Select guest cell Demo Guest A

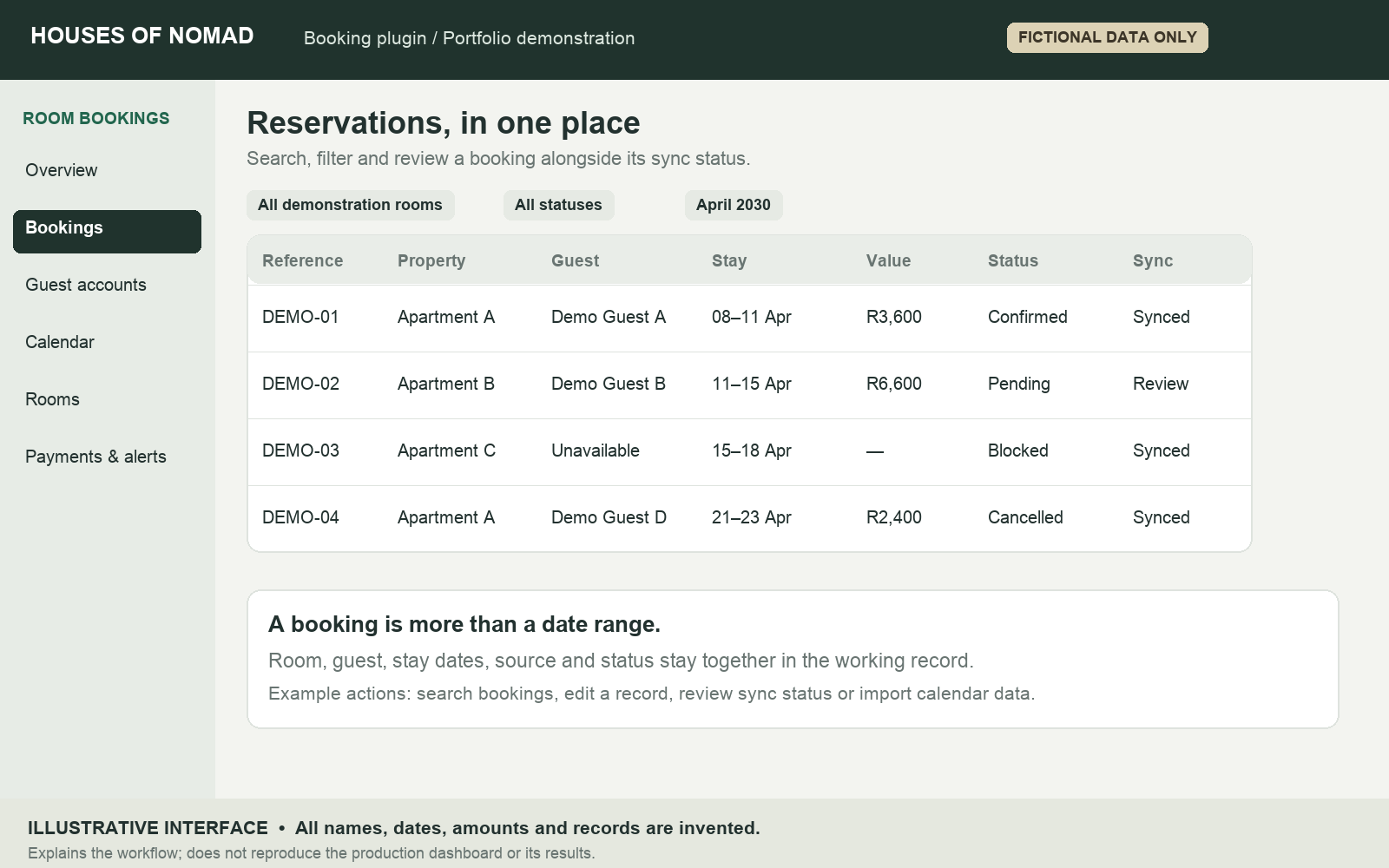point(609,317)
